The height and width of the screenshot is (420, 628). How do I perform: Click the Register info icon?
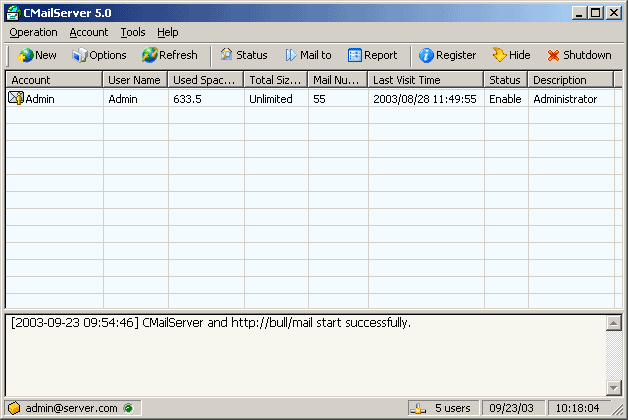pos(426,55)
